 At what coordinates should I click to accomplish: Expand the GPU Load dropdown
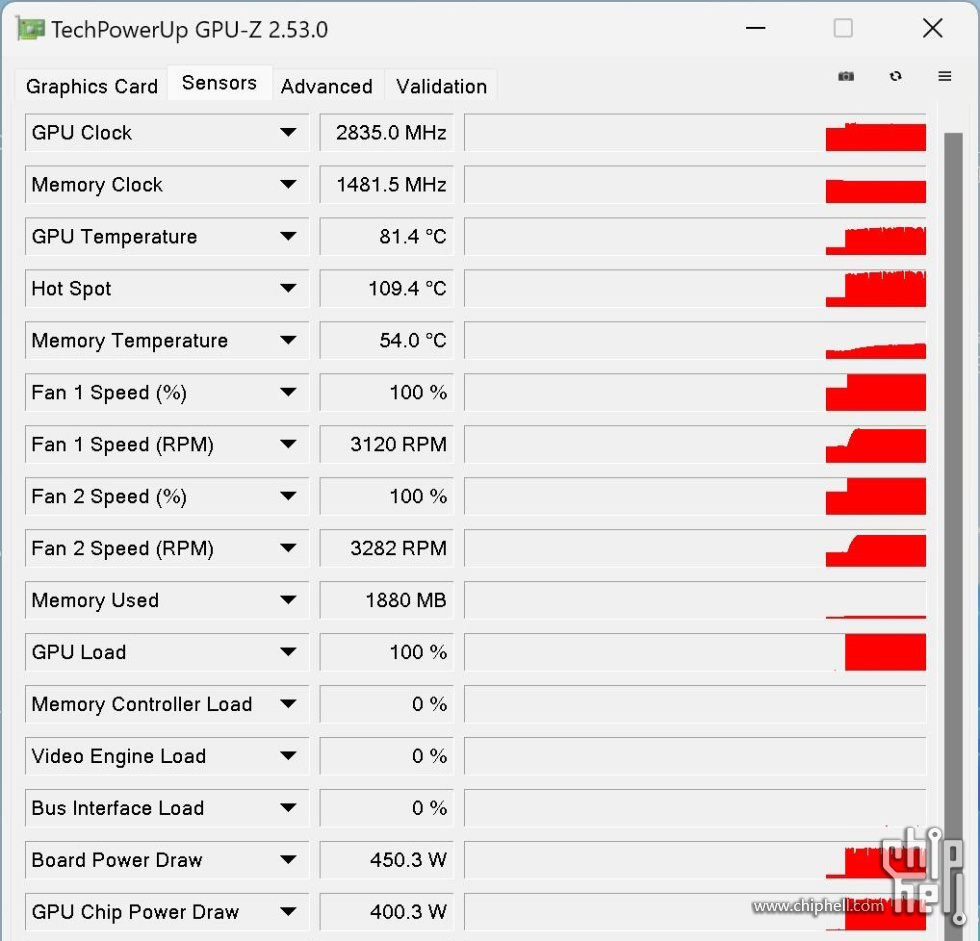coord(288,652)
